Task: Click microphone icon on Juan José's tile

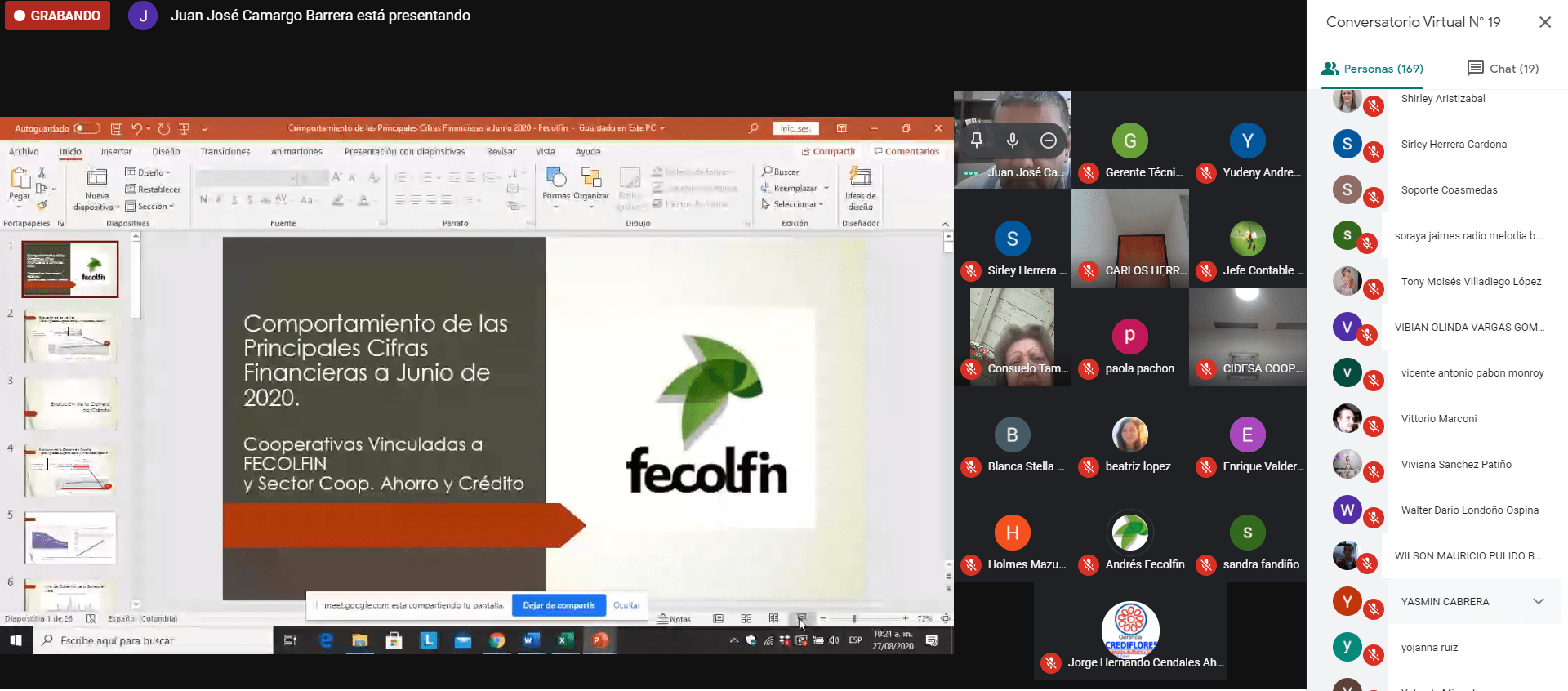Action: click(1013, 140)
